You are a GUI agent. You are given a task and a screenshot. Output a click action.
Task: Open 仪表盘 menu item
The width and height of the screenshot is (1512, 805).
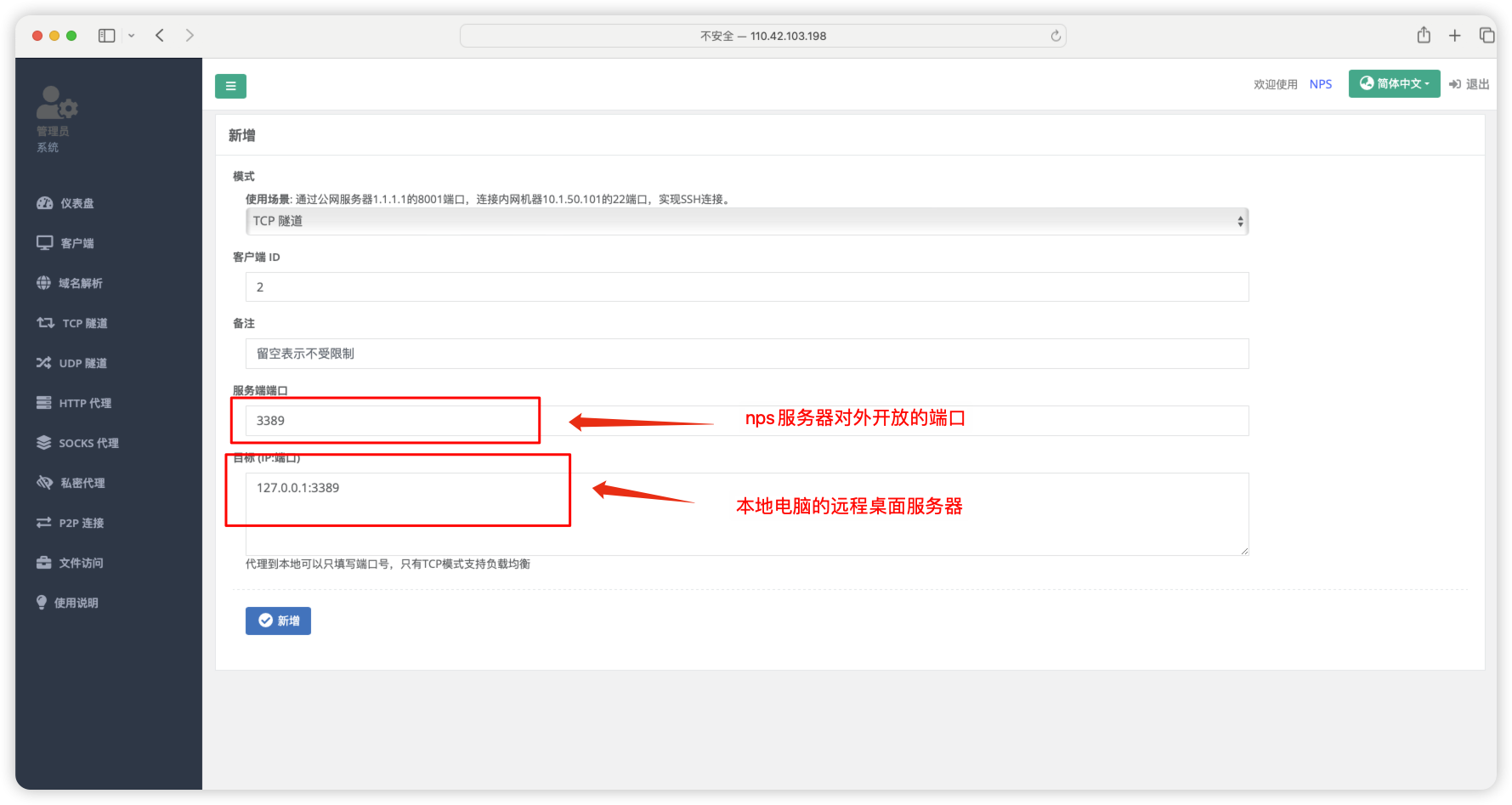[77, 203]
